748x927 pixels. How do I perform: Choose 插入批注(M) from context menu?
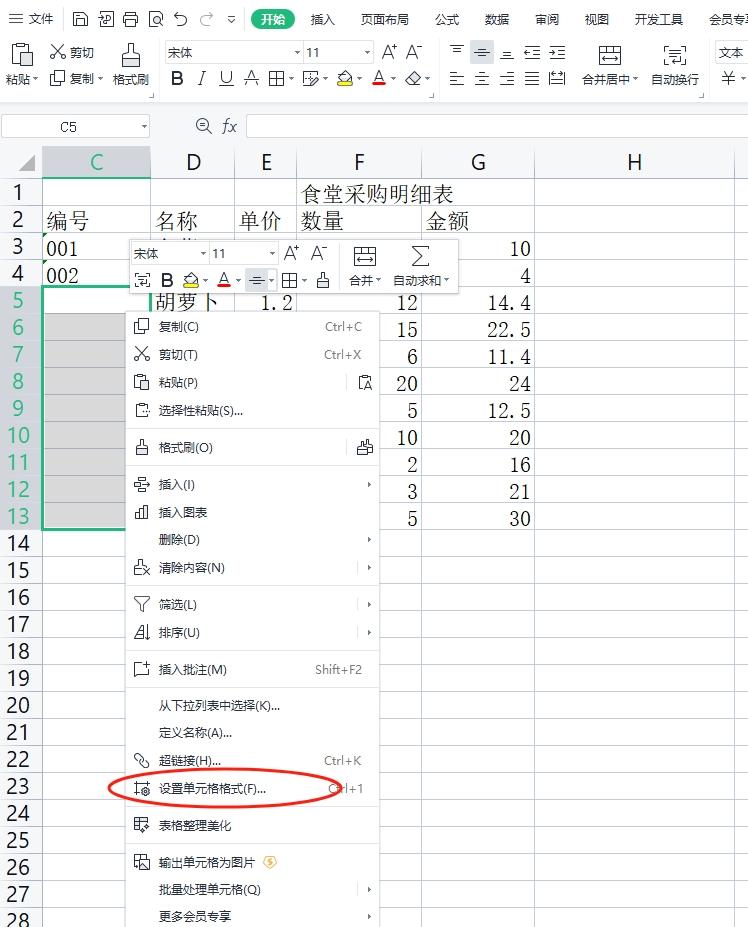pos(252,669)
